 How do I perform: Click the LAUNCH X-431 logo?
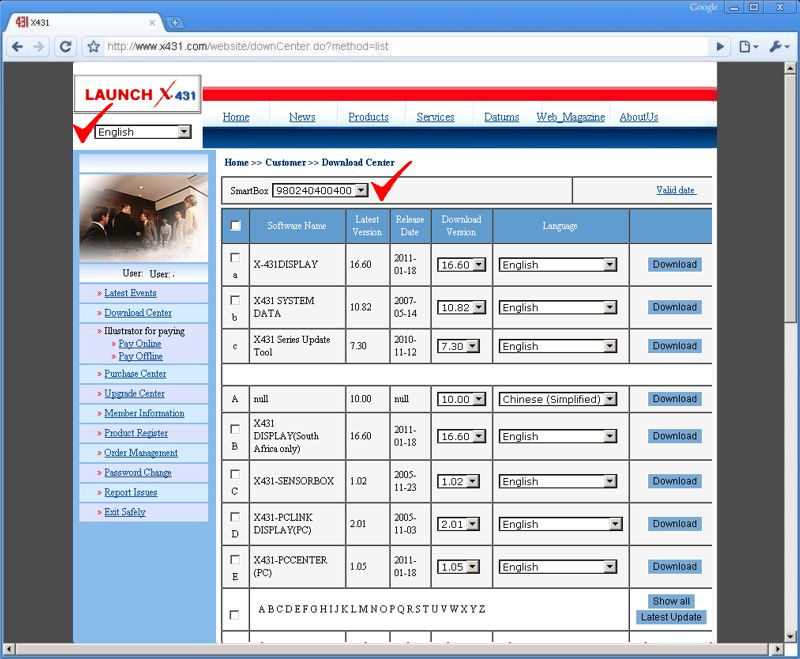138,94
